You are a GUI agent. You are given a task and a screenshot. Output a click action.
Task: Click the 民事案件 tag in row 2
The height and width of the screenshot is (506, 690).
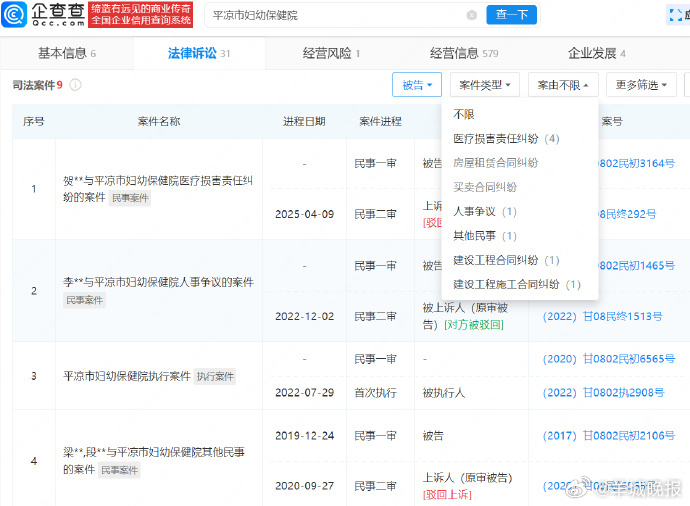click(x=84, y=301)
